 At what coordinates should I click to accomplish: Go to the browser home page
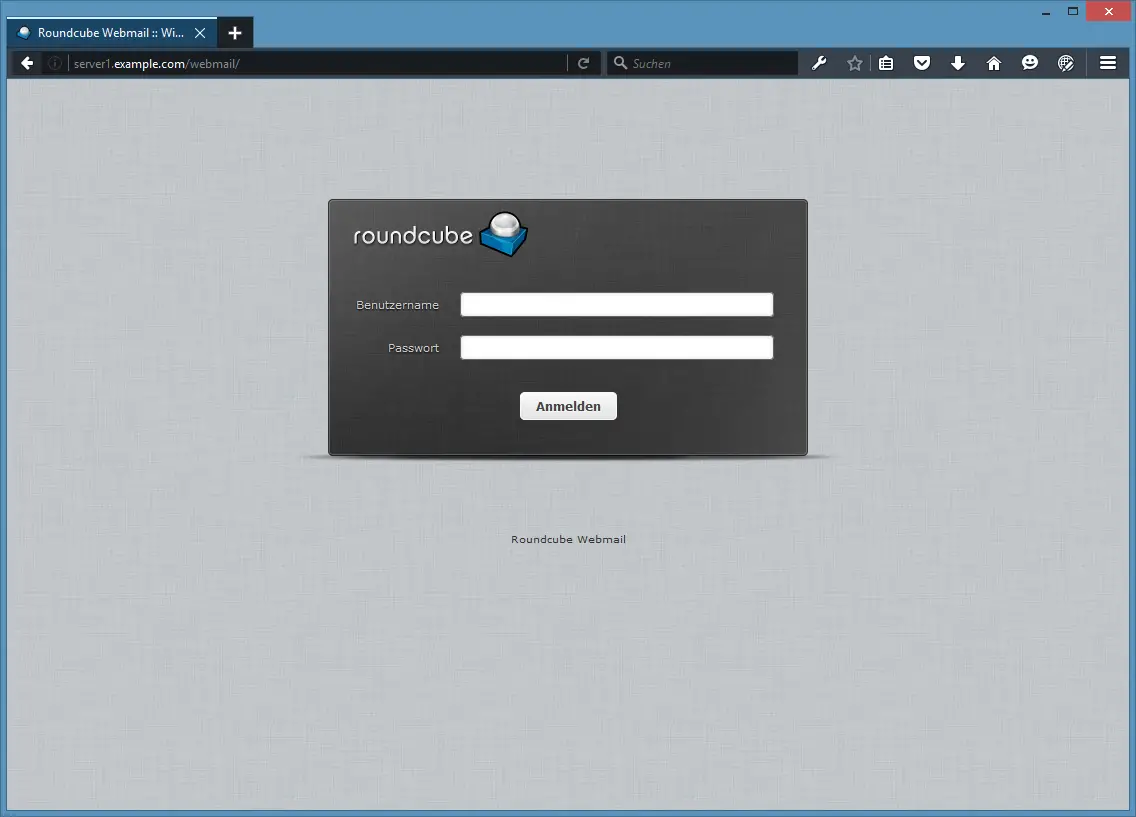[994, 63]
